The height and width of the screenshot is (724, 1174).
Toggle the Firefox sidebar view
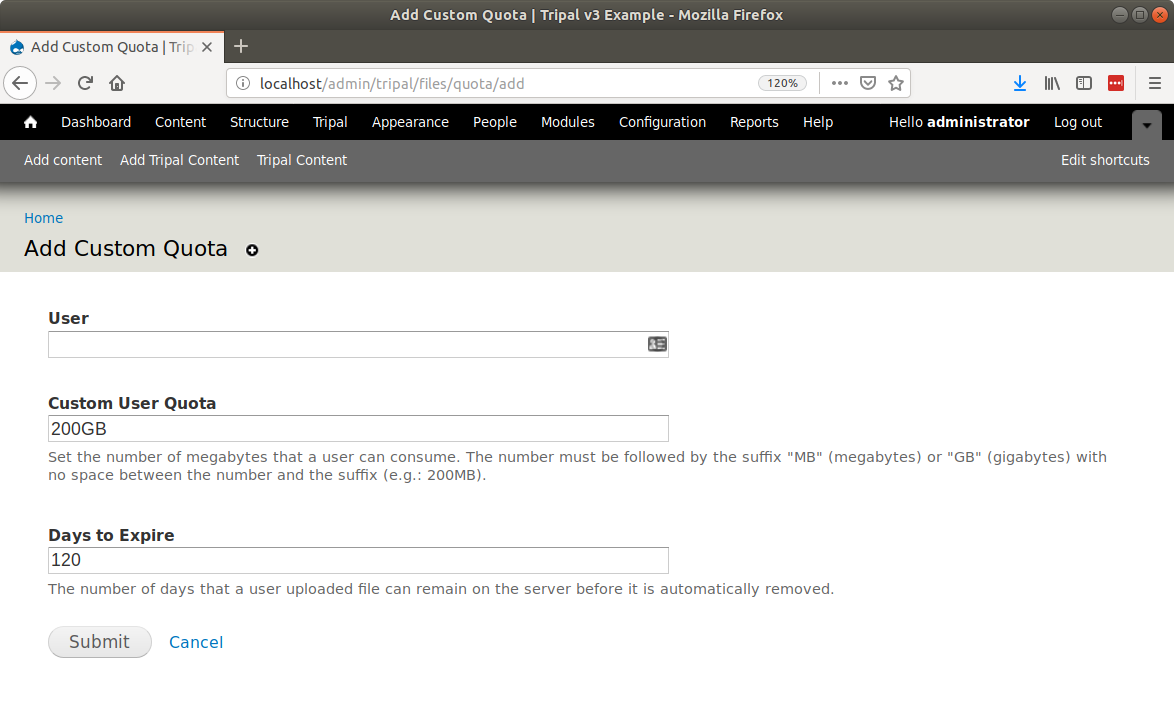pyautogui.click(x=1084, y=83)
